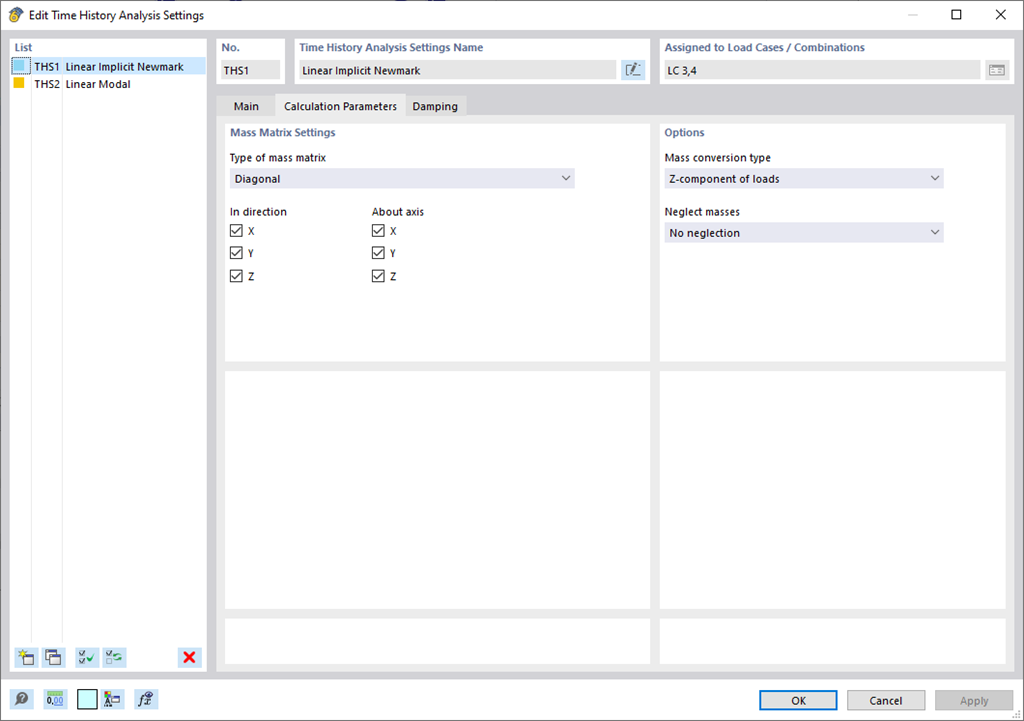Screen dimensions: 1024x721
Task: Open the help search icon at bottom left
Action: 22,699
